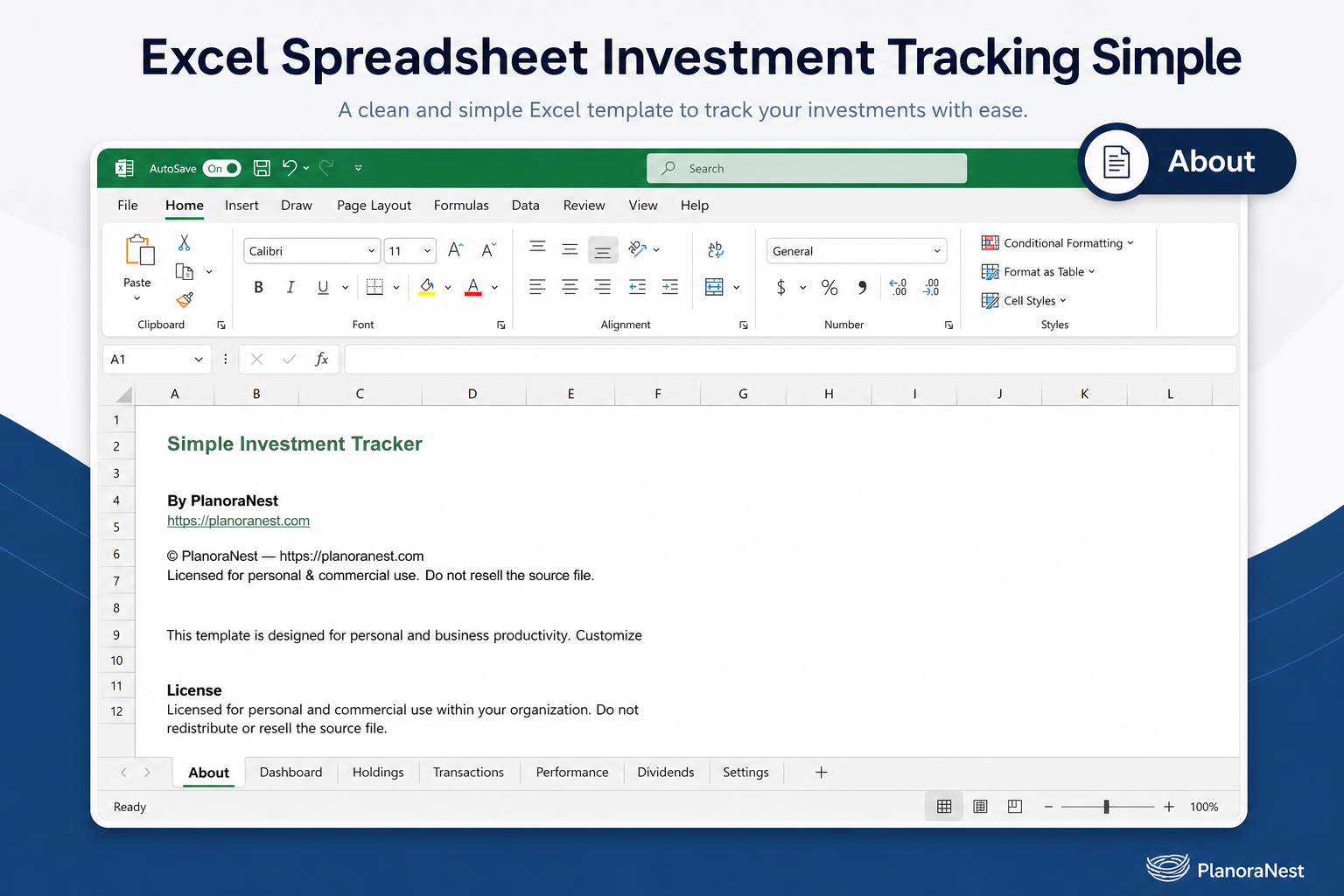Bottom align cell contents
This screenshot has width=1344, height=896.
pos(603,251)
